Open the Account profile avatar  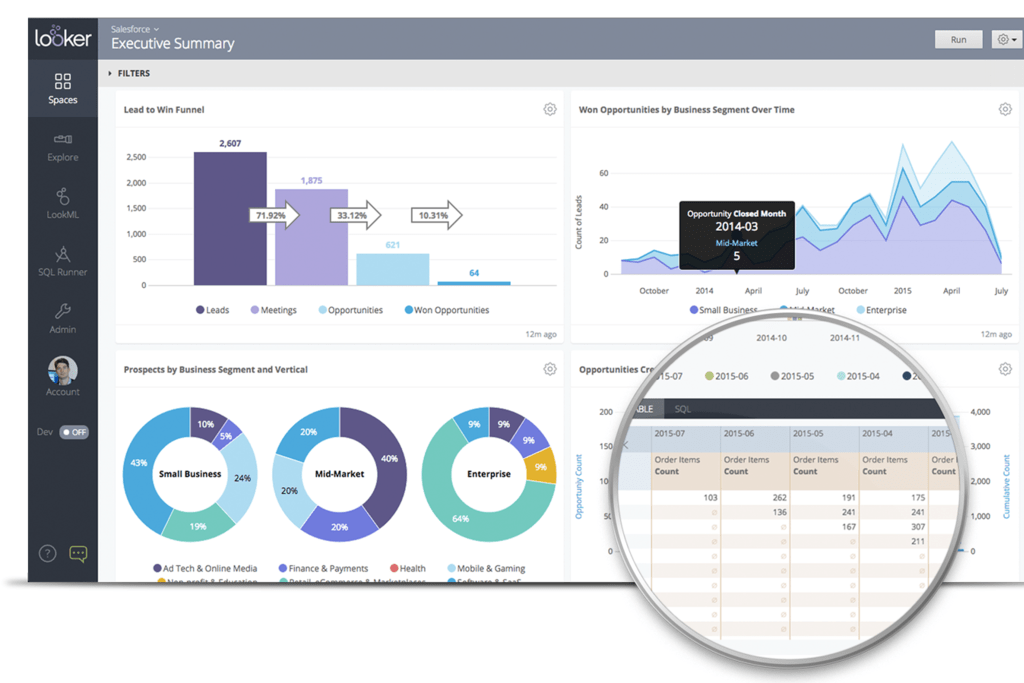pos(63,370)
